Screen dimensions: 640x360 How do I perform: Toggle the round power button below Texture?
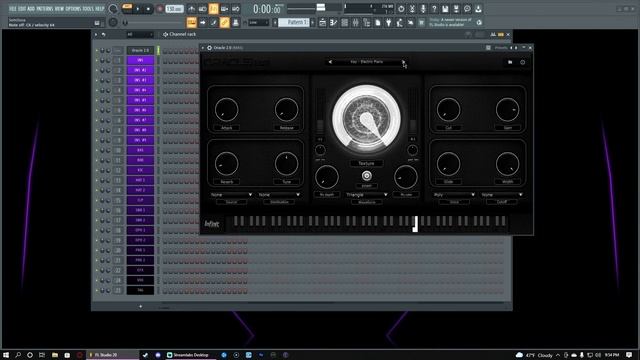367,176
